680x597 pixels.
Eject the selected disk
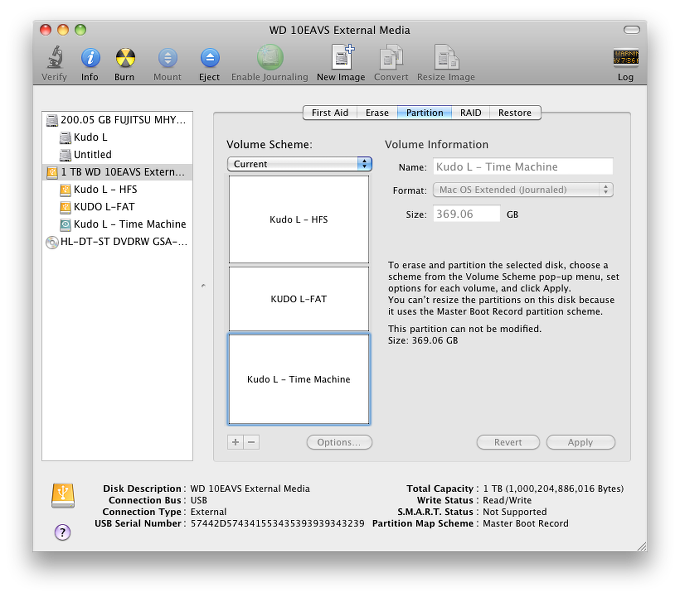tap(210, 58)
